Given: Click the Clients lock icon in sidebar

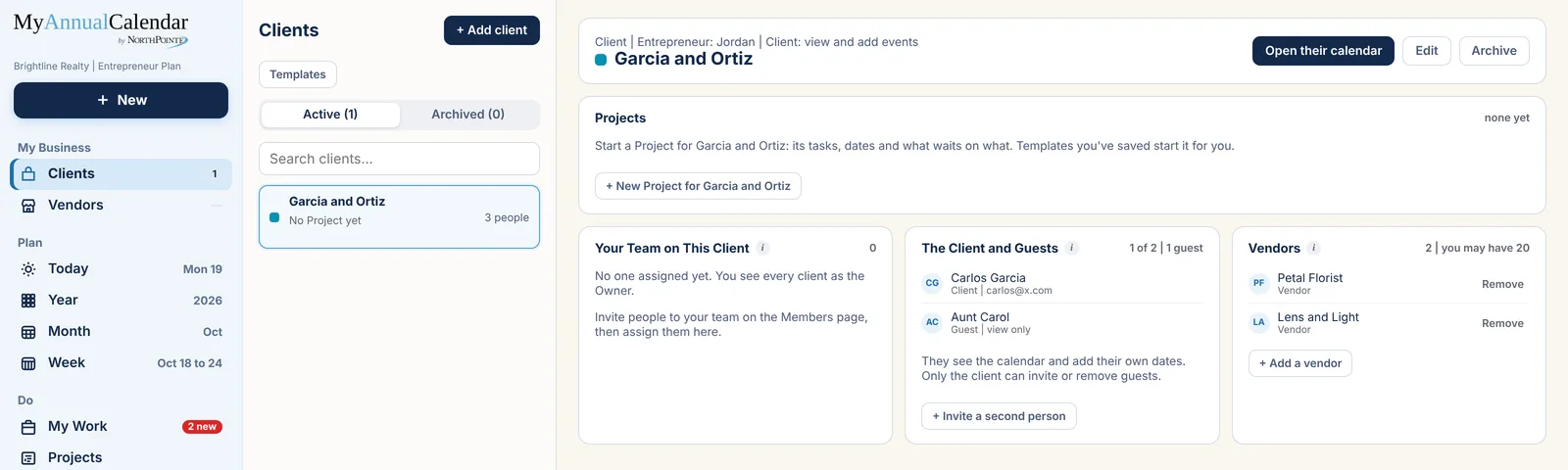Looking at the screenshot, I should click(x=28, y=174).
